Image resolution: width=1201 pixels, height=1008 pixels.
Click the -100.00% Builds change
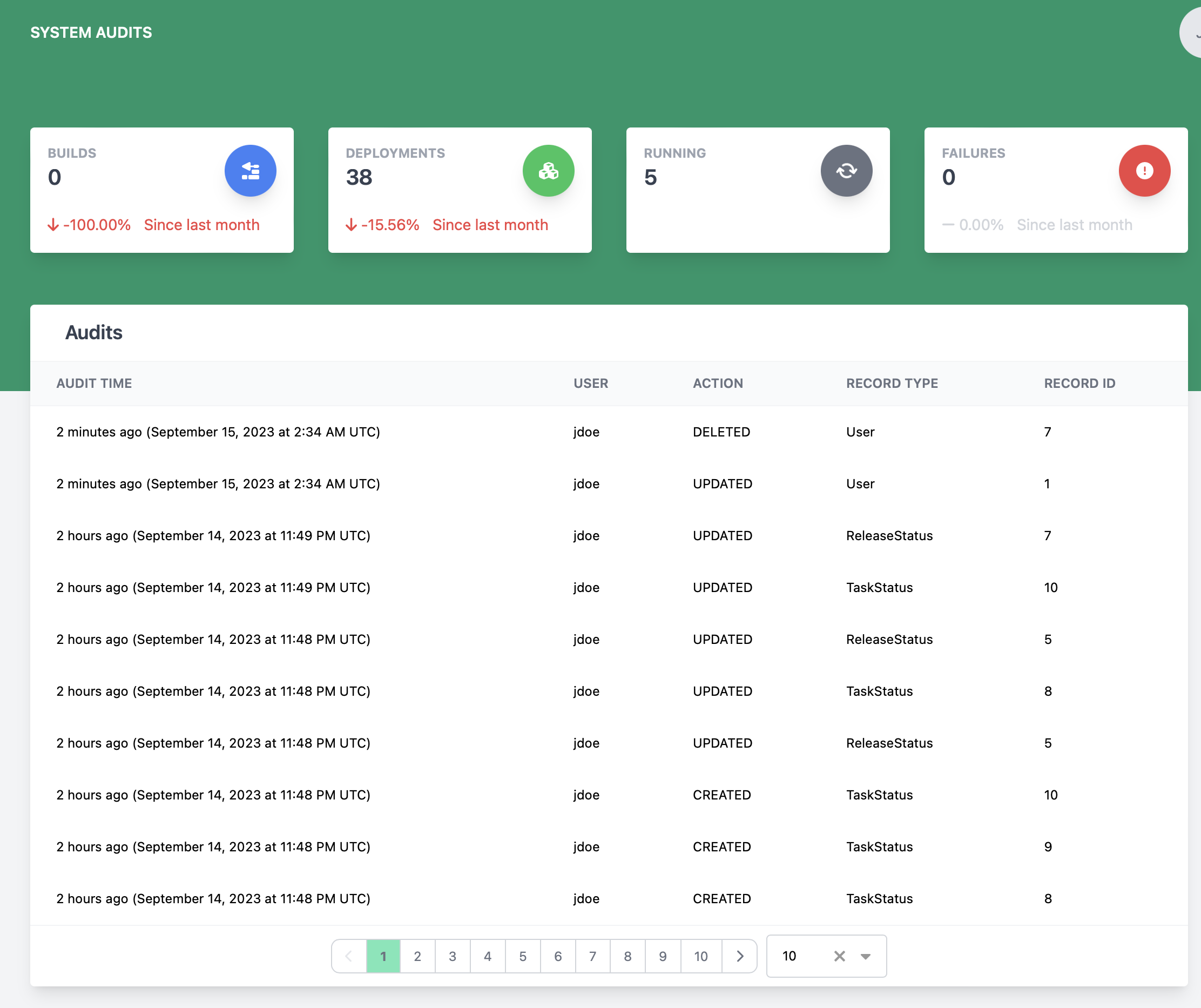click(x=97, y=225)
